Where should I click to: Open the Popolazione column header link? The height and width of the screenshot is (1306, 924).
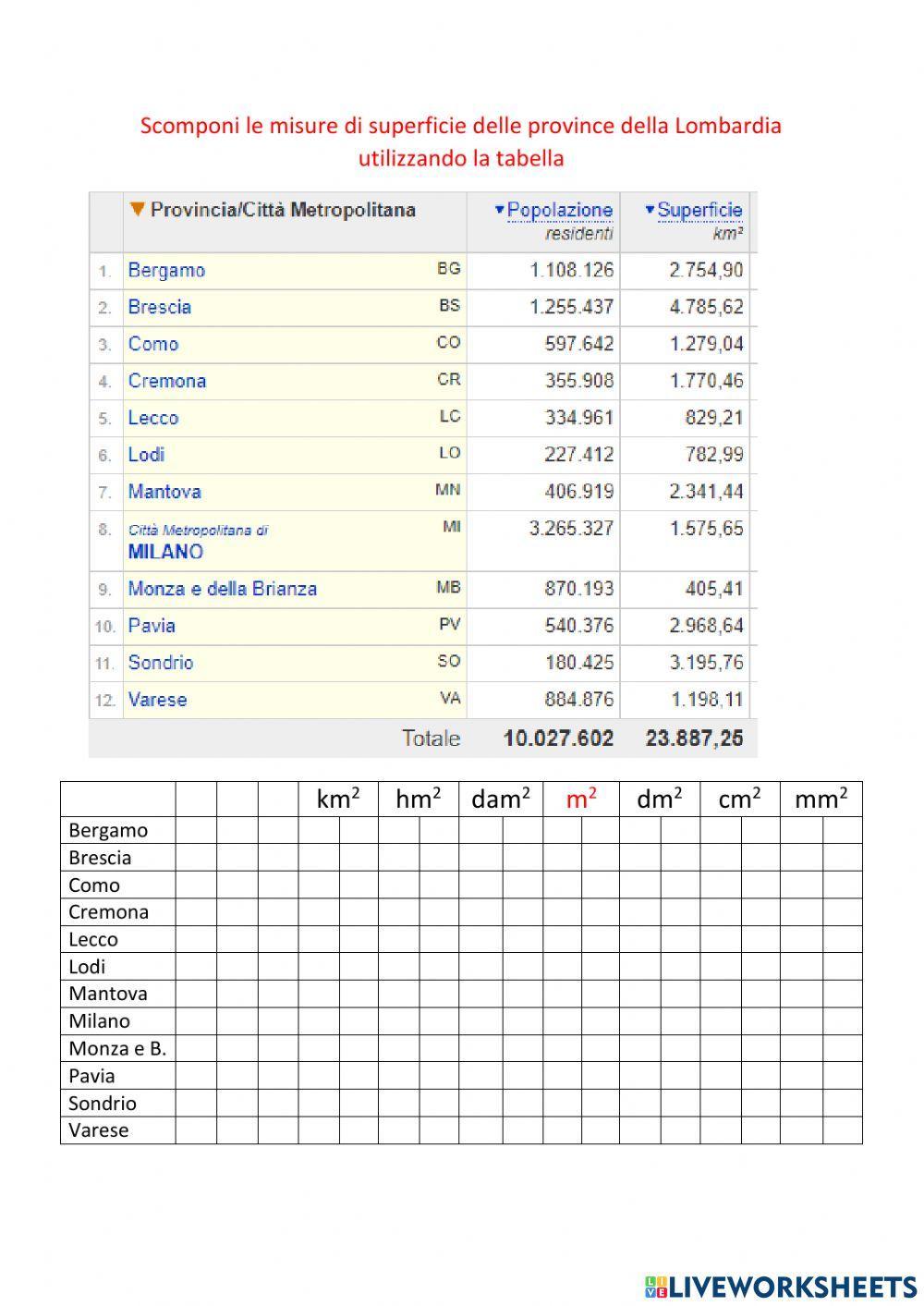[560, 210]
